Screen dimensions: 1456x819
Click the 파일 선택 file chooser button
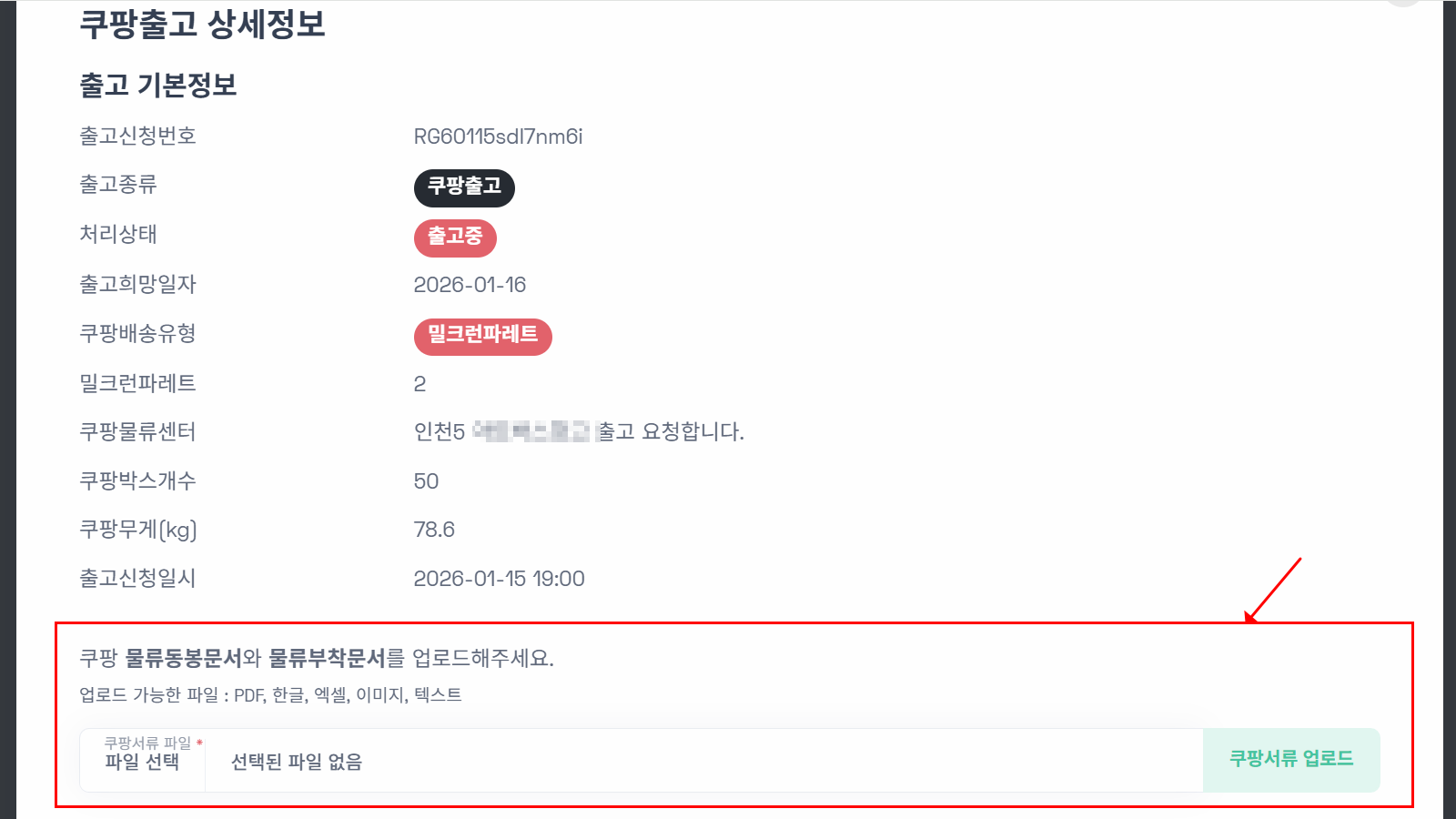click(142, 762)
